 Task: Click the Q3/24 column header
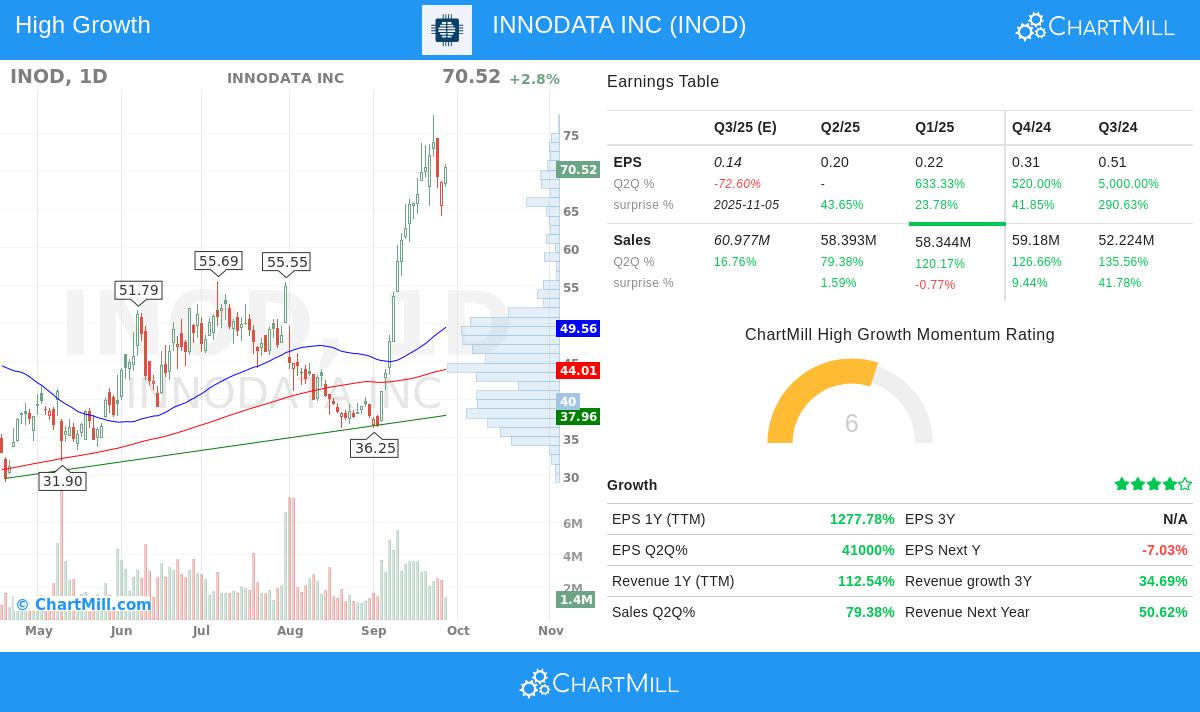click(1118, 127)
